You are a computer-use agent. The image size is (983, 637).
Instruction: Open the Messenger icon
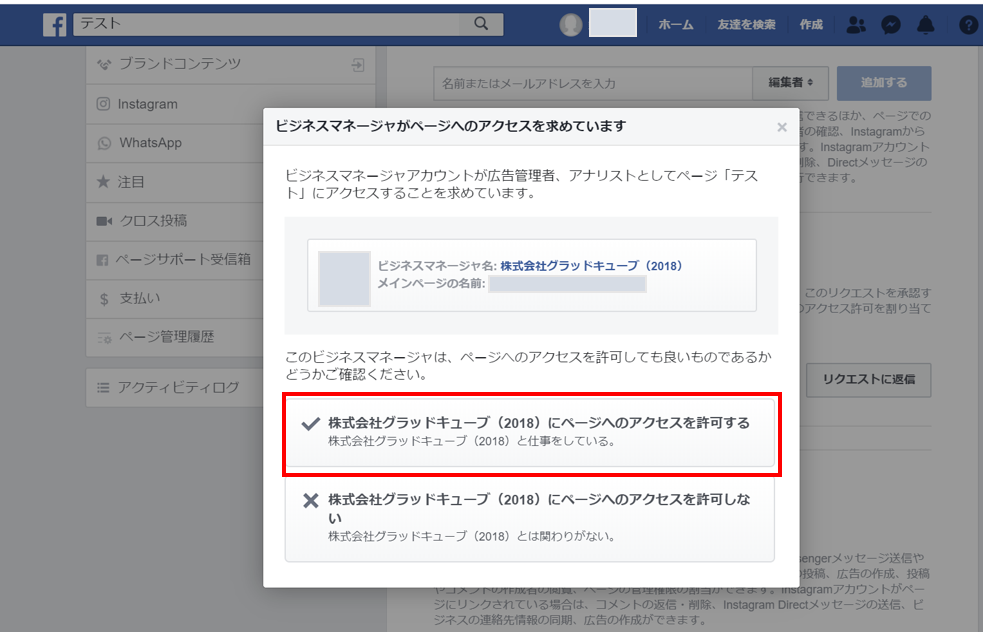point(891,24)
